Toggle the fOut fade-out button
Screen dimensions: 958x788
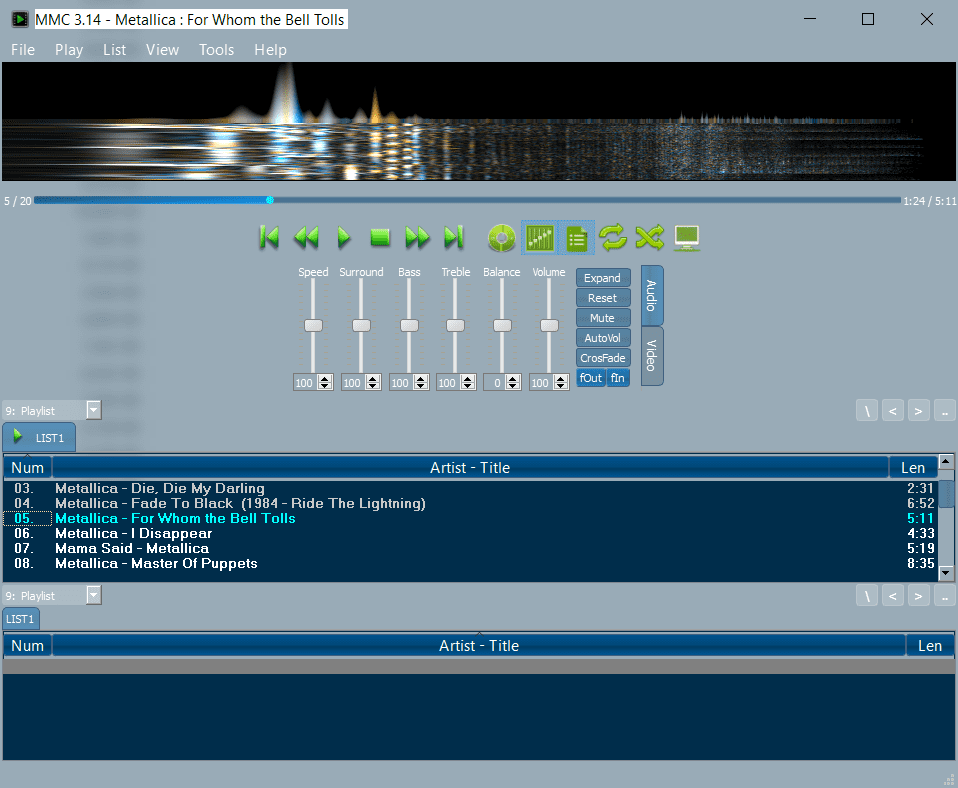pos(591,378)
